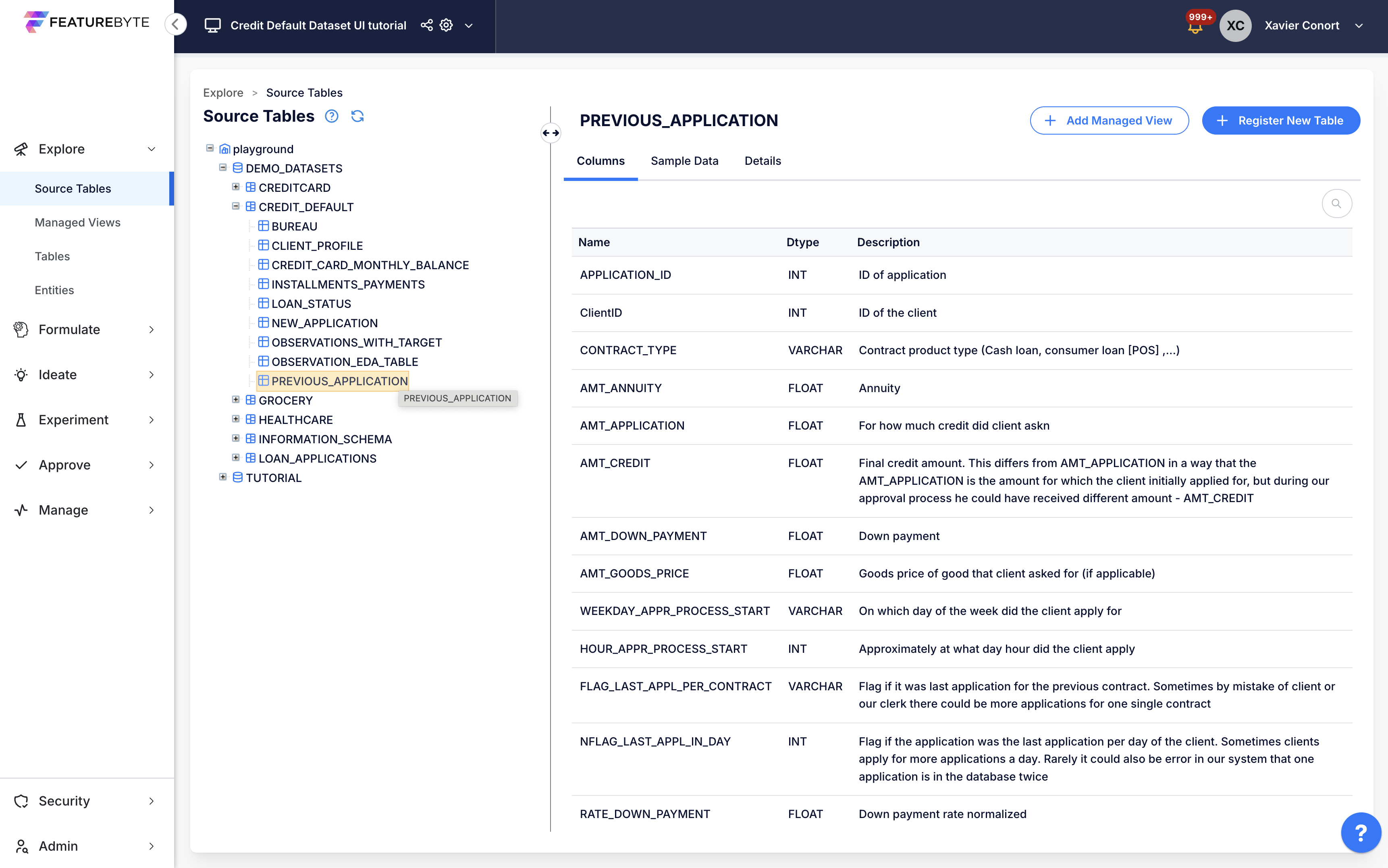Open the notifications bell
This screenshot has width=1388, height=868.
pos(1195,27)
